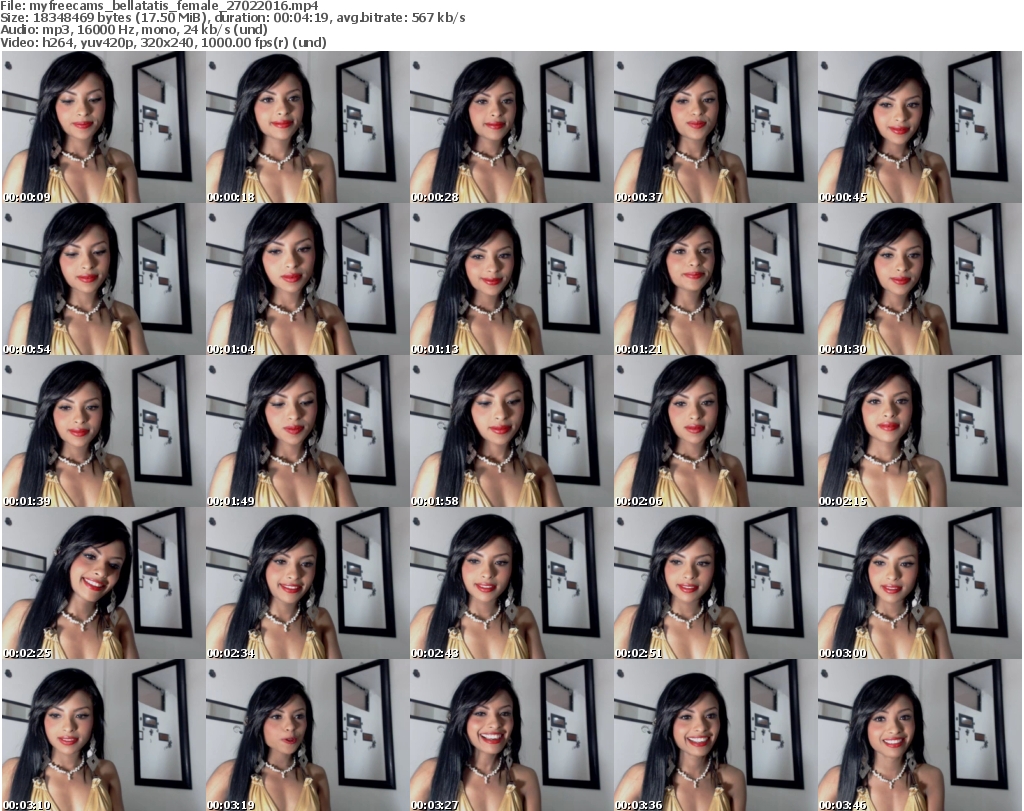Image resolution: width=1024 pixels, height=811 pixels.
Task: Click the thumbnail frame at 00:00:18
Action: tap(308, 127)
